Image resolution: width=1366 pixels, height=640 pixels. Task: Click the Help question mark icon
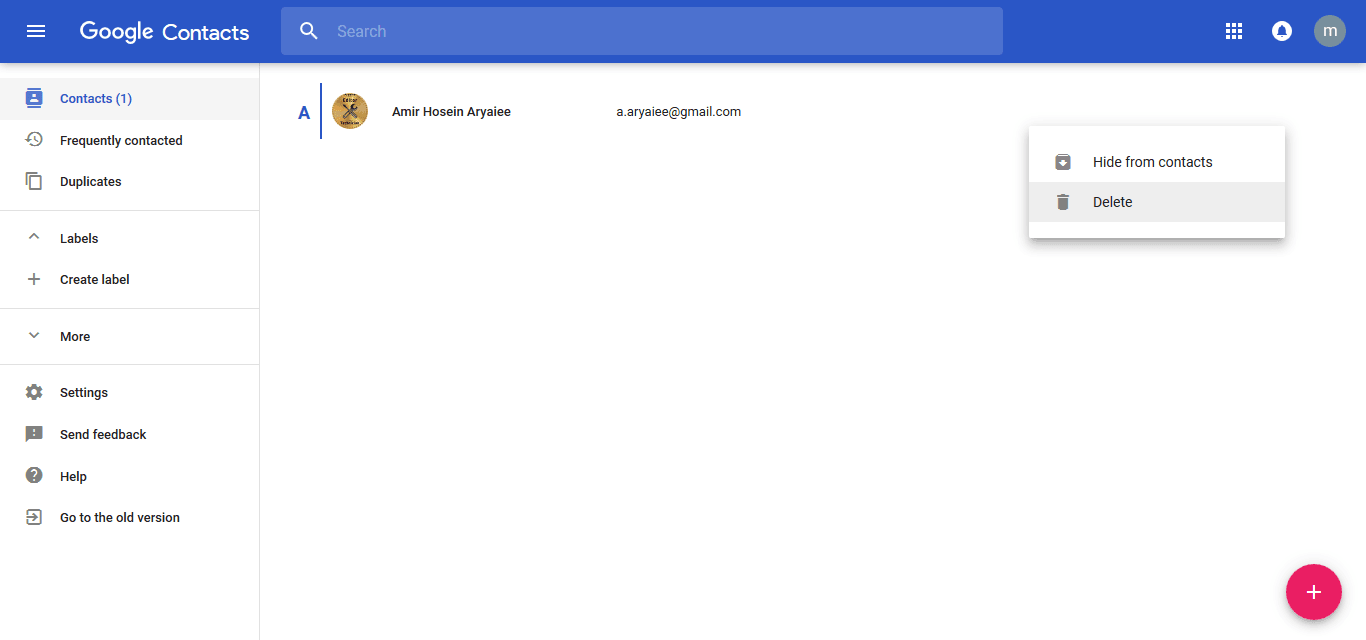[x=34, y=476]
